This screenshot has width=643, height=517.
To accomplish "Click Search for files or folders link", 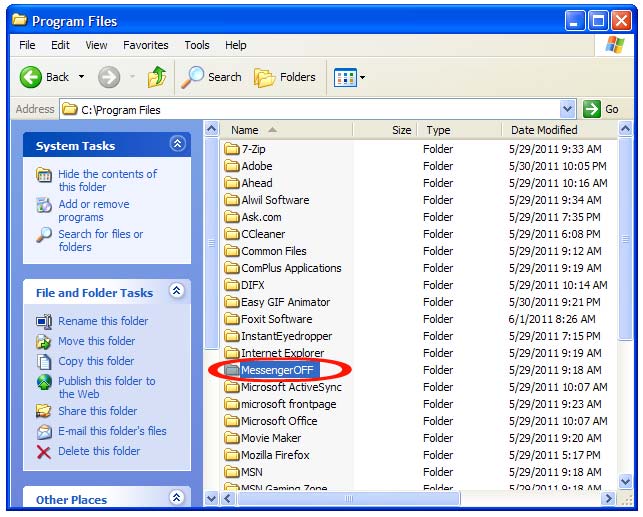I will point(100,240).
